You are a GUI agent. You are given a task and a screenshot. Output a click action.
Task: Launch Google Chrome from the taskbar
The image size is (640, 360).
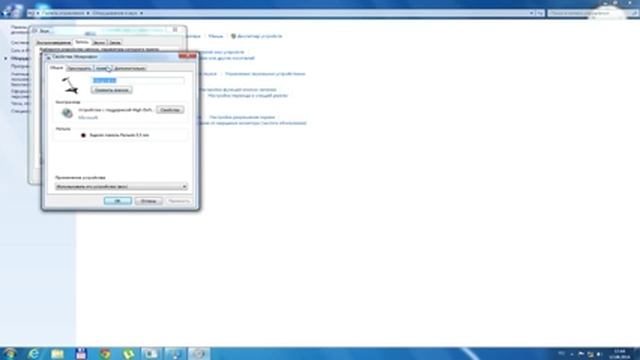pyautogui.click(x=105, y=353)
